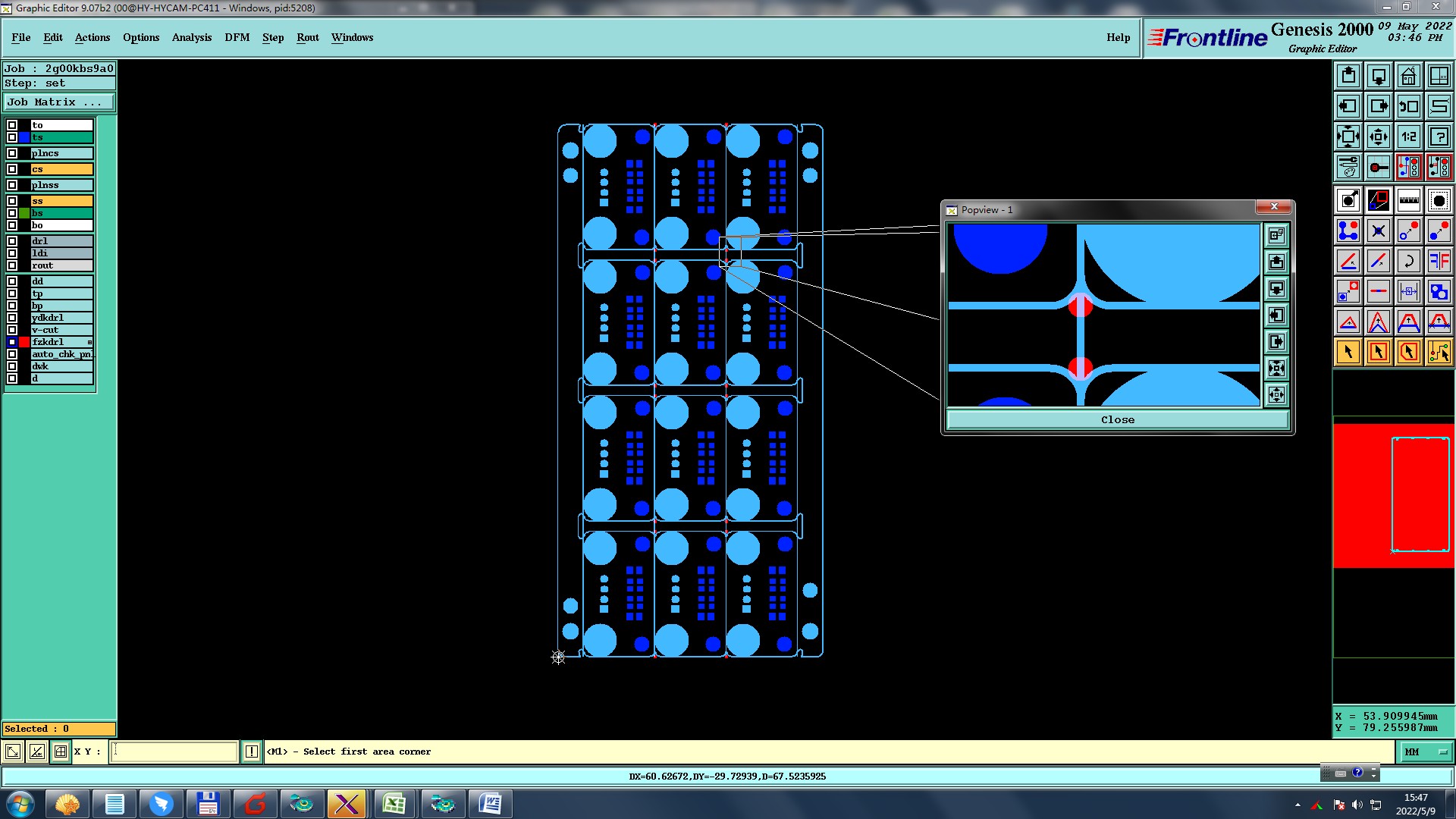Click the rotate feature tool icon
Image resolution: width=1456 pixels, height=819 pixels.
pyautogui.click(x=1408, y=261)
